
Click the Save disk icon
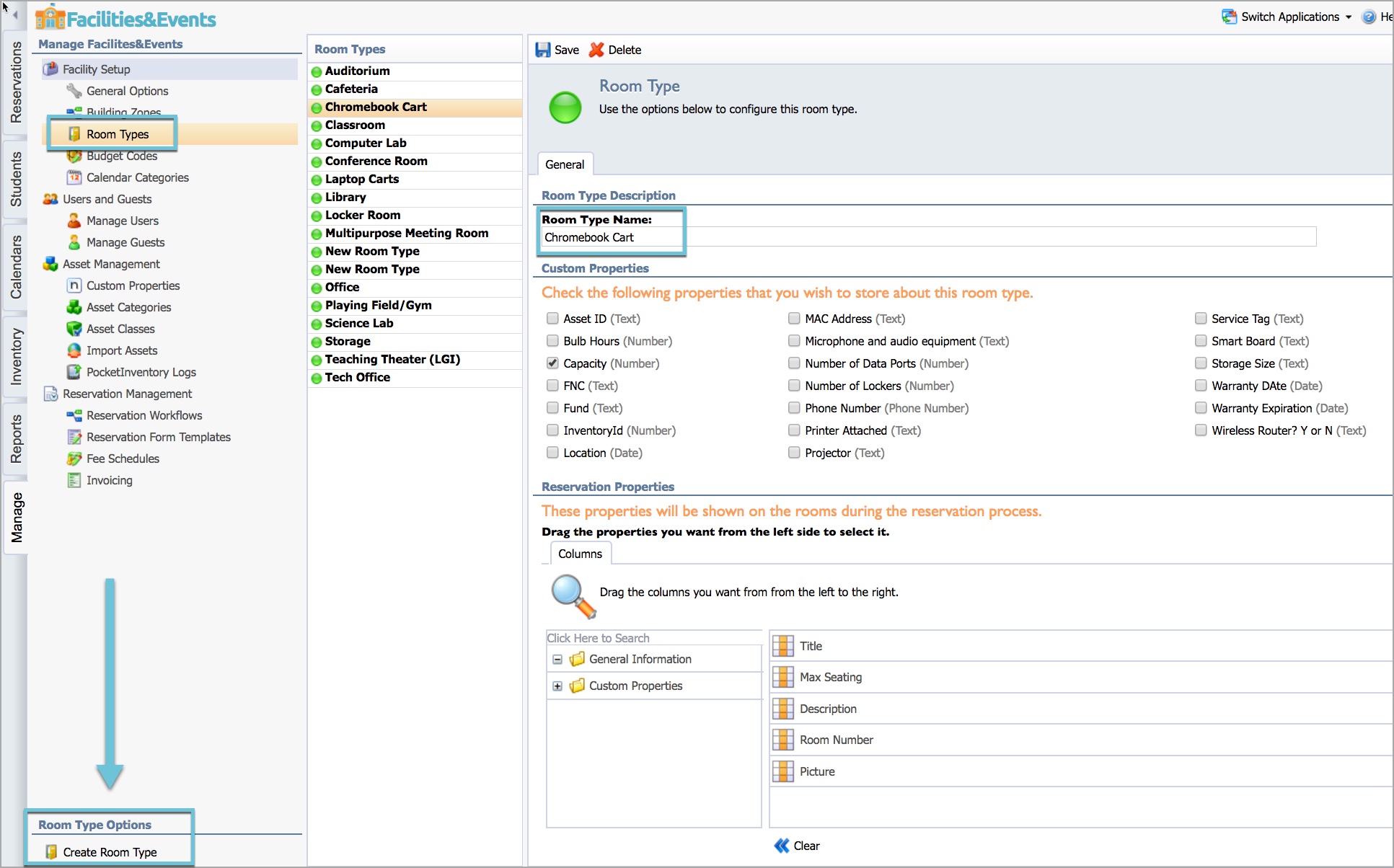[542, 50]
